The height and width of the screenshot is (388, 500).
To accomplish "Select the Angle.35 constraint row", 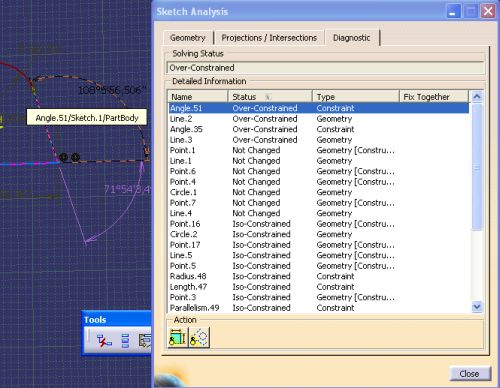I will click(318, 129).
